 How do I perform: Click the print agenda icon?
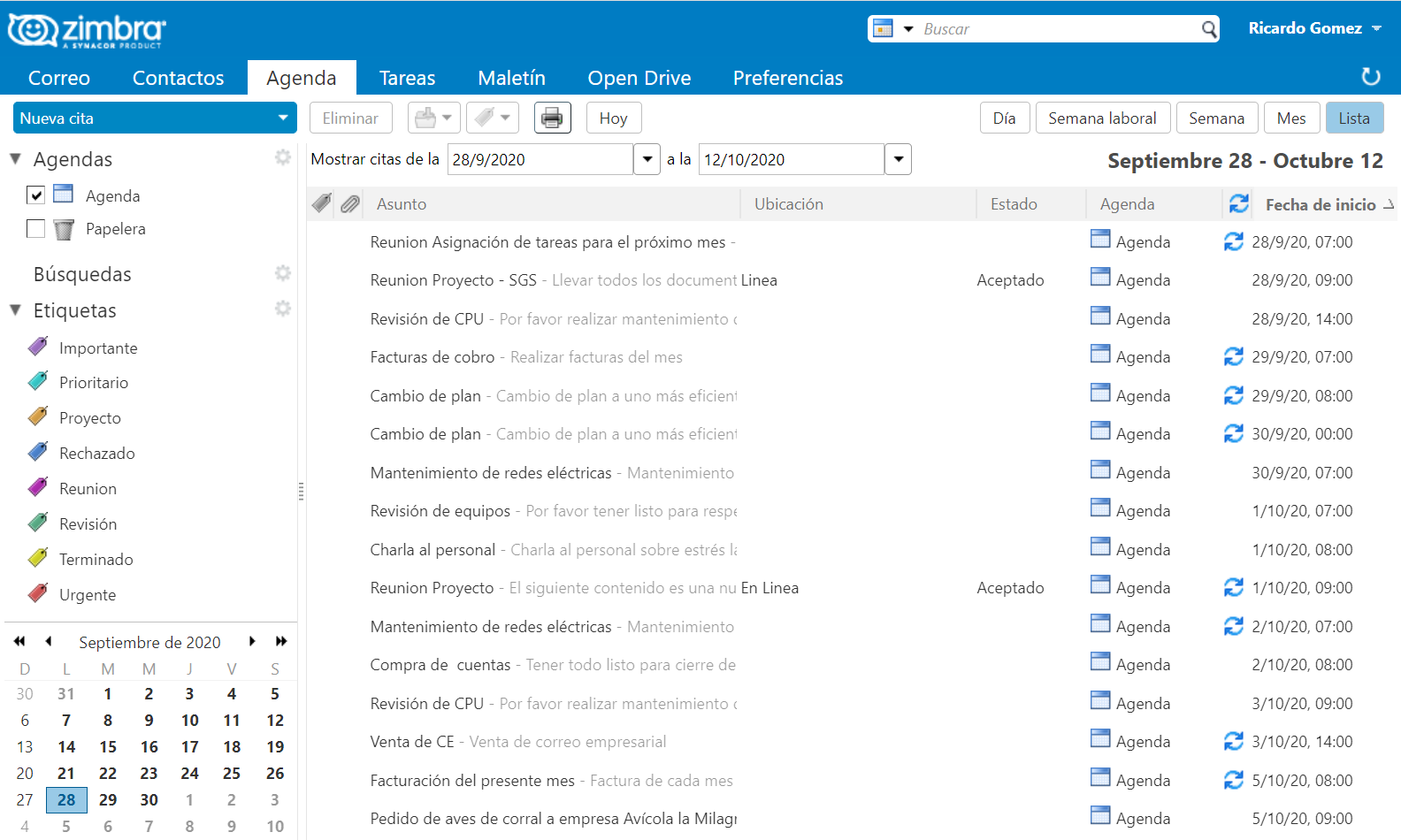pos(552,118)
